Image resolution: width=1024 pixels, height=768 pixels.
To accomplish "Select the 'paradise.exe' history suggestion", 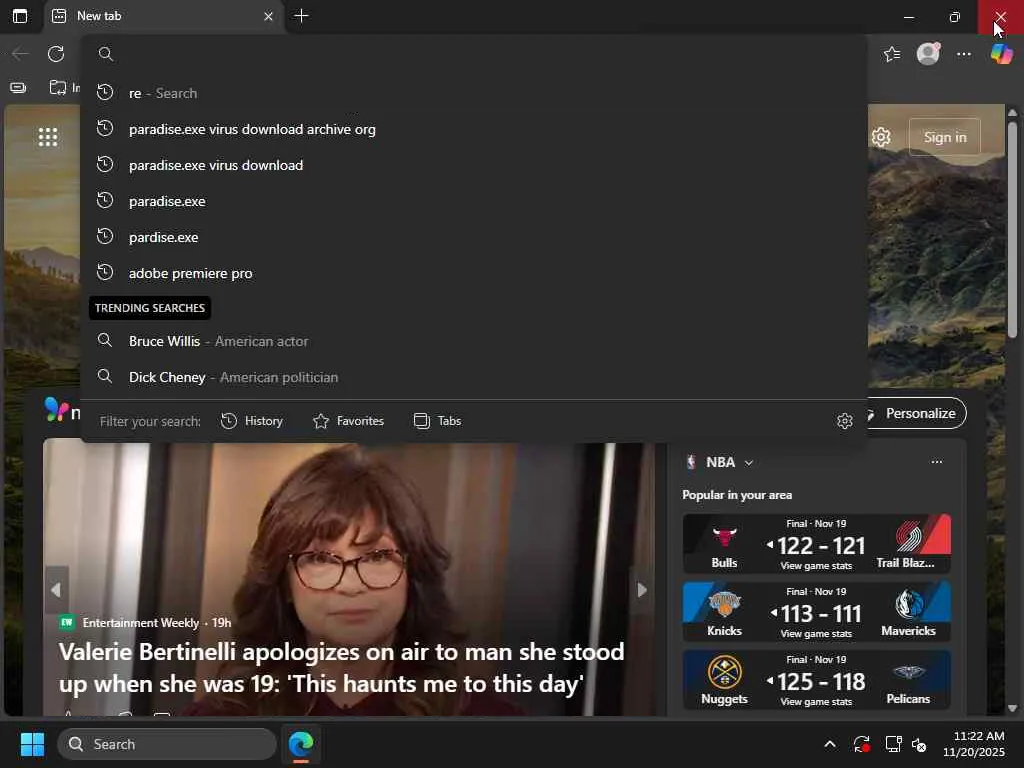I will [x=474, y=200].
